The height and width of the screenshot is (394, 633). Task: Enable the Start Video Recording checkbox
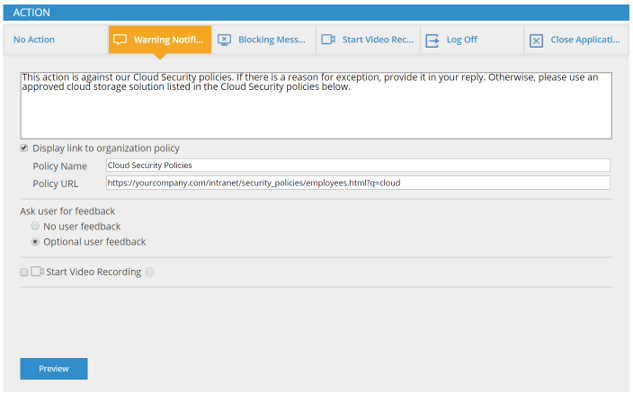24,272
